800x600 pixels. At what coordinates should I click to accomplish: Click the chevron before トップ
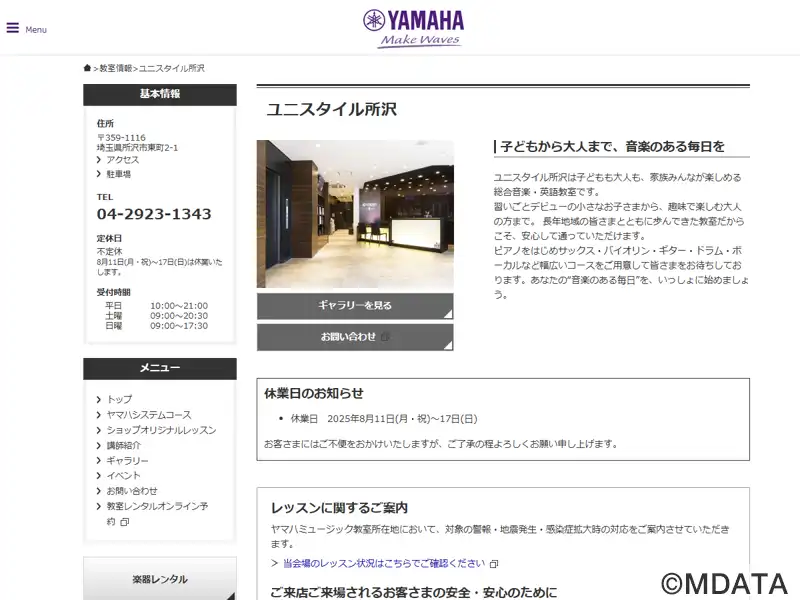(x=99, y=399)
